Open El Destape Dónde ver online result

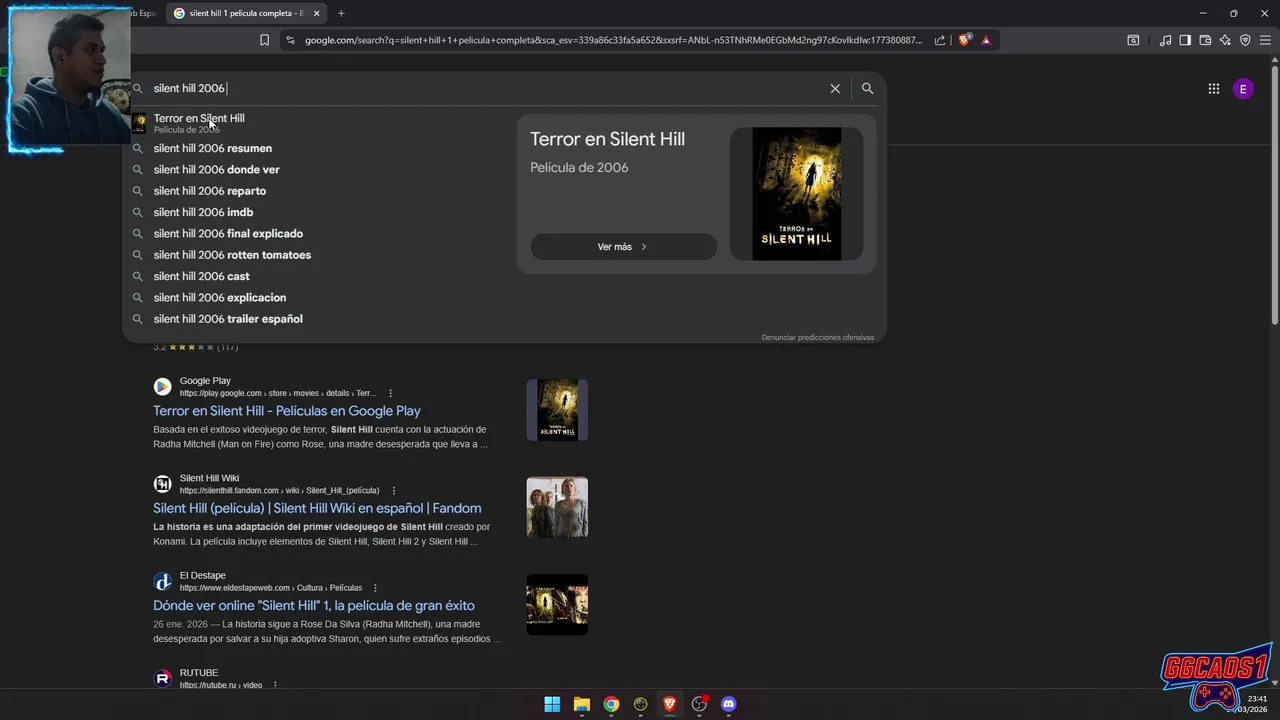click(314, 605)
